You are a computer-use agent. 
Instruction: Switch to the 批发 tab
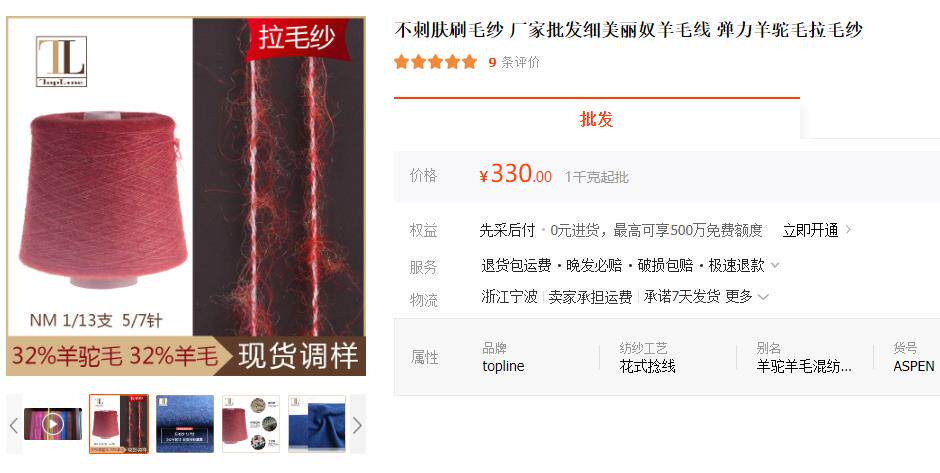point(596,119)
